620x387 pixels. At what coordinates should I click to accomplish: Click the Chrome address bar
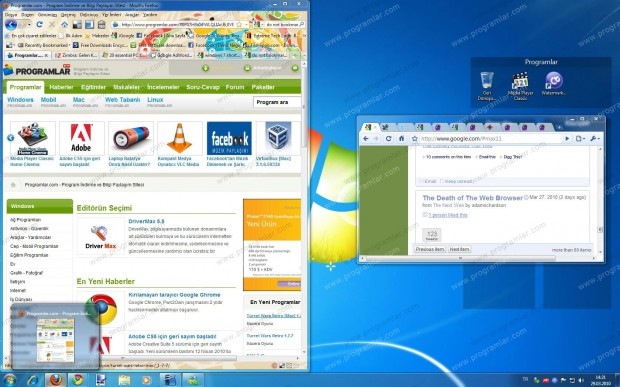pos(490,139)
